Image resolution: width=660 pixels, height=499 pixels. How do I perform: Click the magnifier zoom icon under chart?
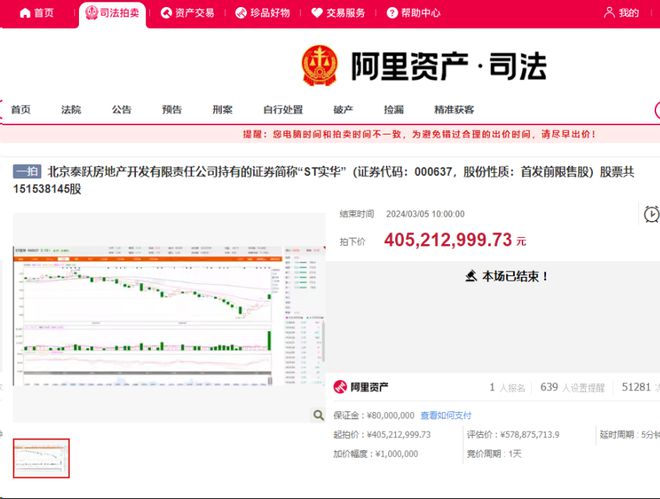tap(319, 415)
